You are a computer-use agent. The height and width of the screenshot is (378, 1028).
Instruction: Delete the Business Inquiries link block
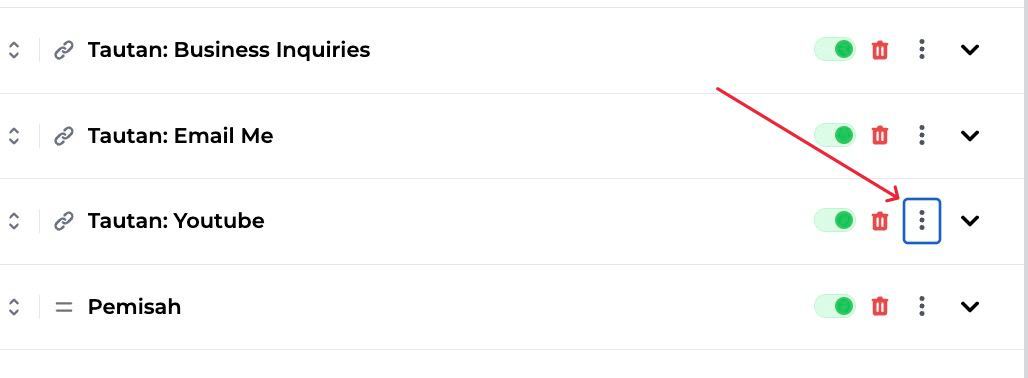tap(880, 50)
